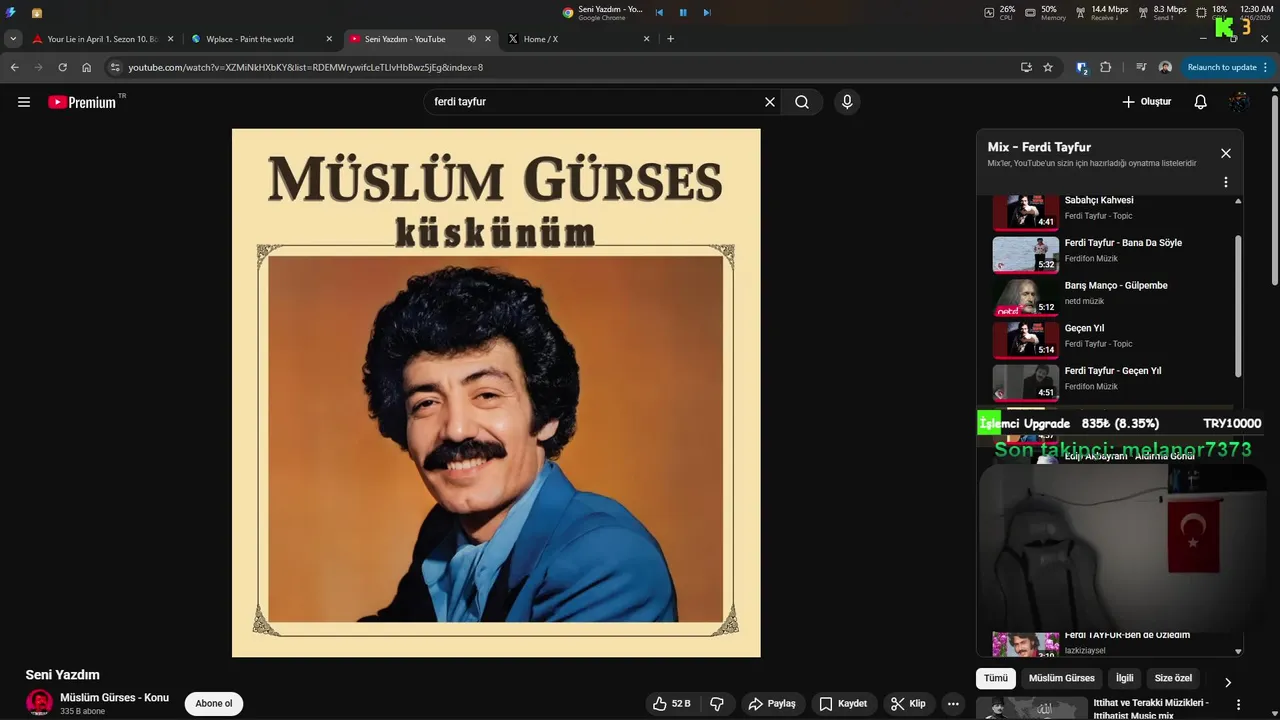
Task: Open CPU usage indicator in top bar
Action: (x=1000, y=12)
